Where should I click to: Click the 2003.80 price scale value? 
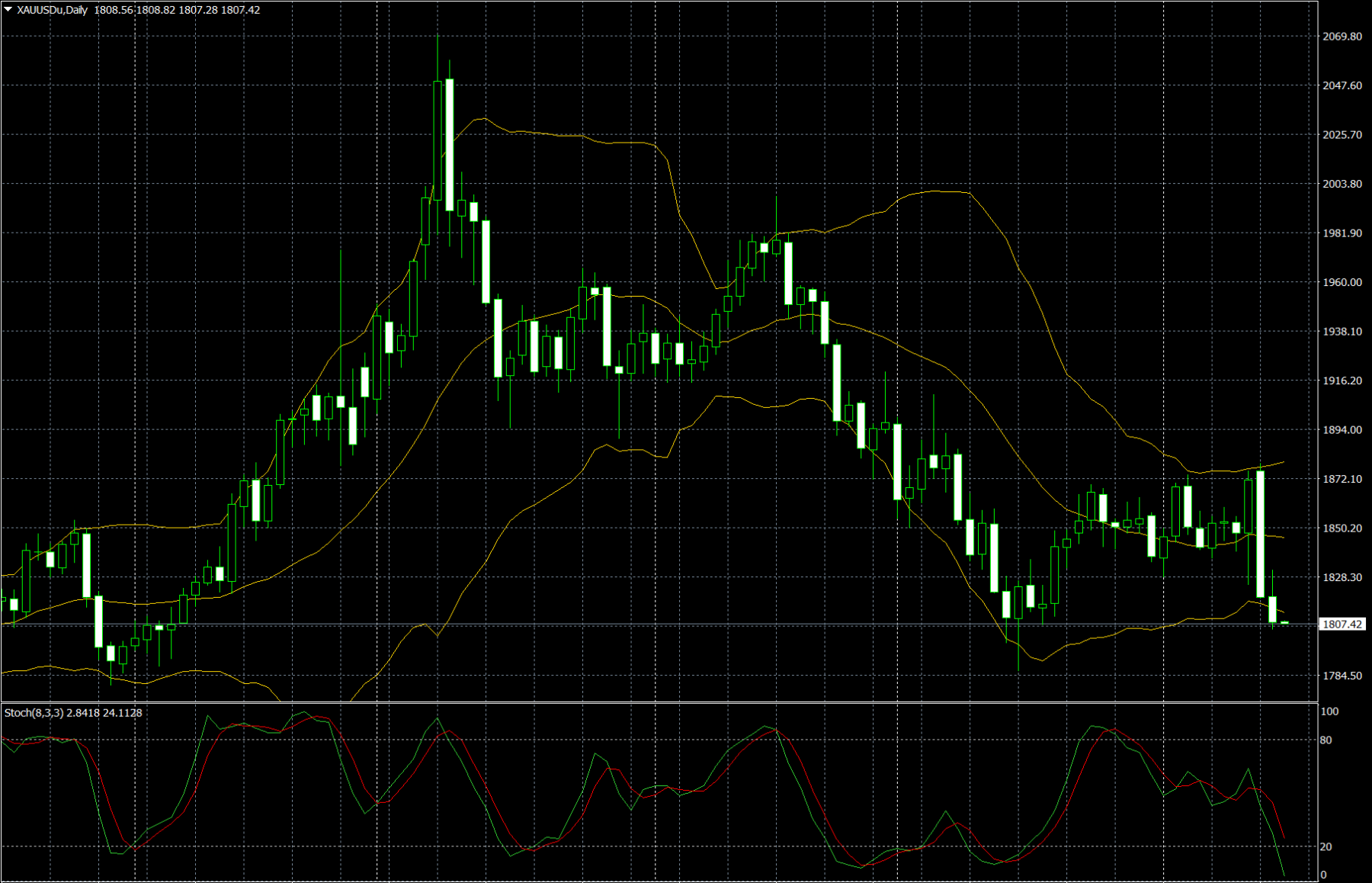1342,184
